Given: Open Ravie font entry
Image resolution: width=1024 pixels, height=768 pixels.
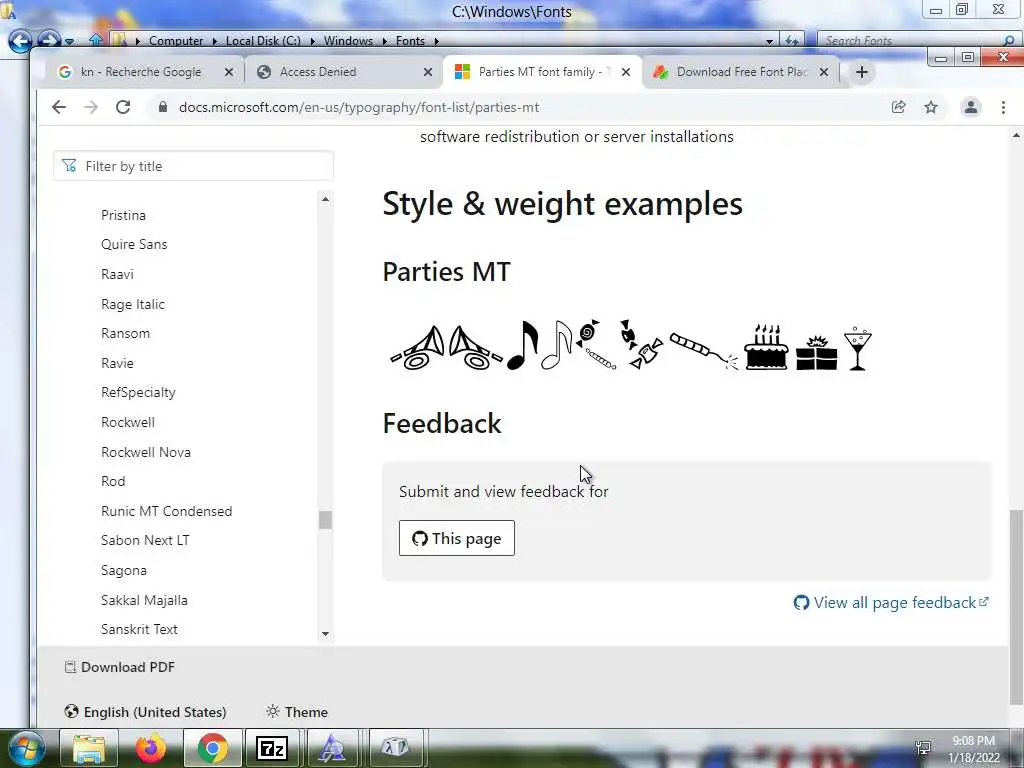Looking at the screenshot, I should (x=117, y=363).
